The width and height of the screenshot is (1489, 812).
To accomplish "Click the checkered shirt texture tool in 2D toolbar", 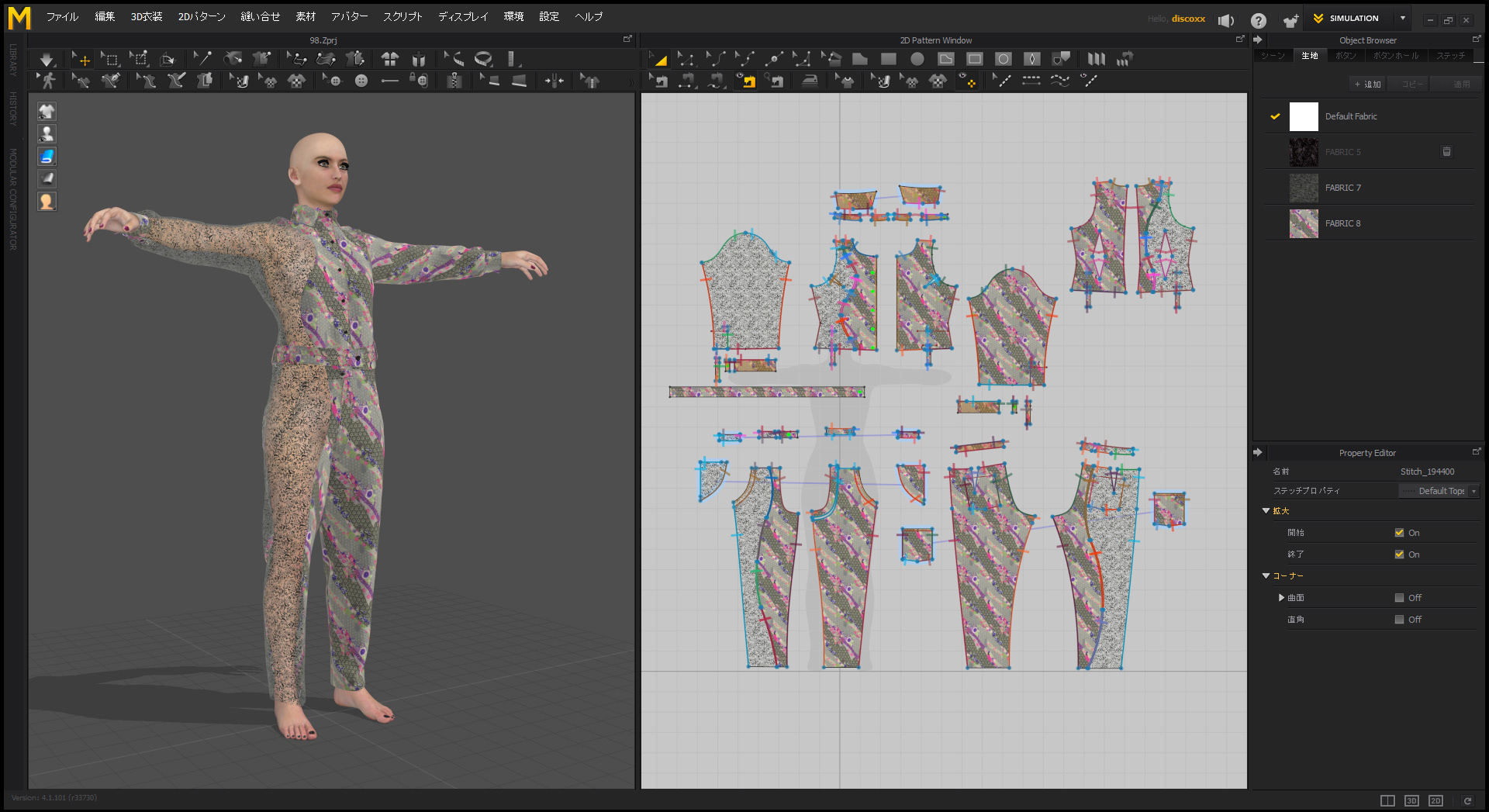I will [938, 81].
